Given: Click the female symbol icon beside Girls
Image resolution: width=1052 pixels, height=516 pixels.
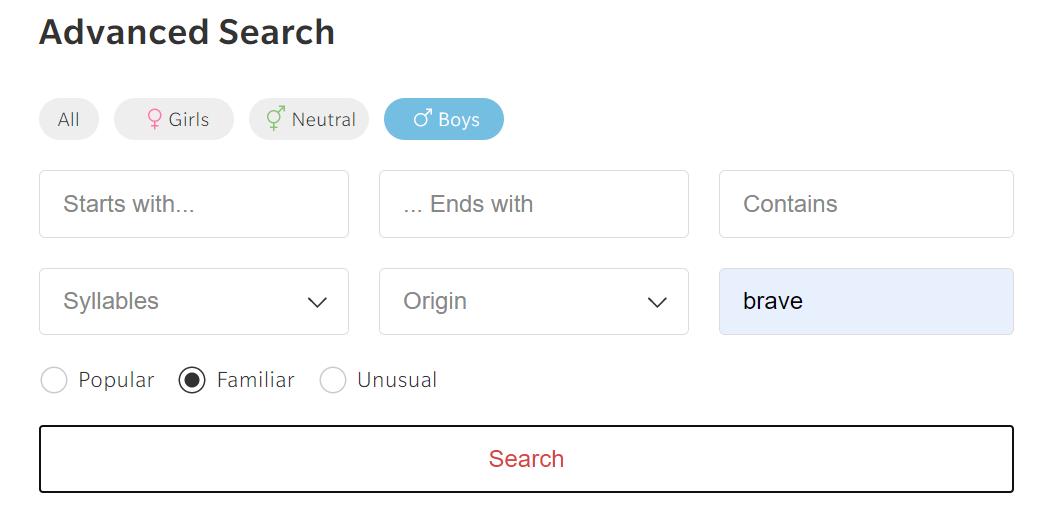Looking at the screenshot, I should click(x=154, y=119).
